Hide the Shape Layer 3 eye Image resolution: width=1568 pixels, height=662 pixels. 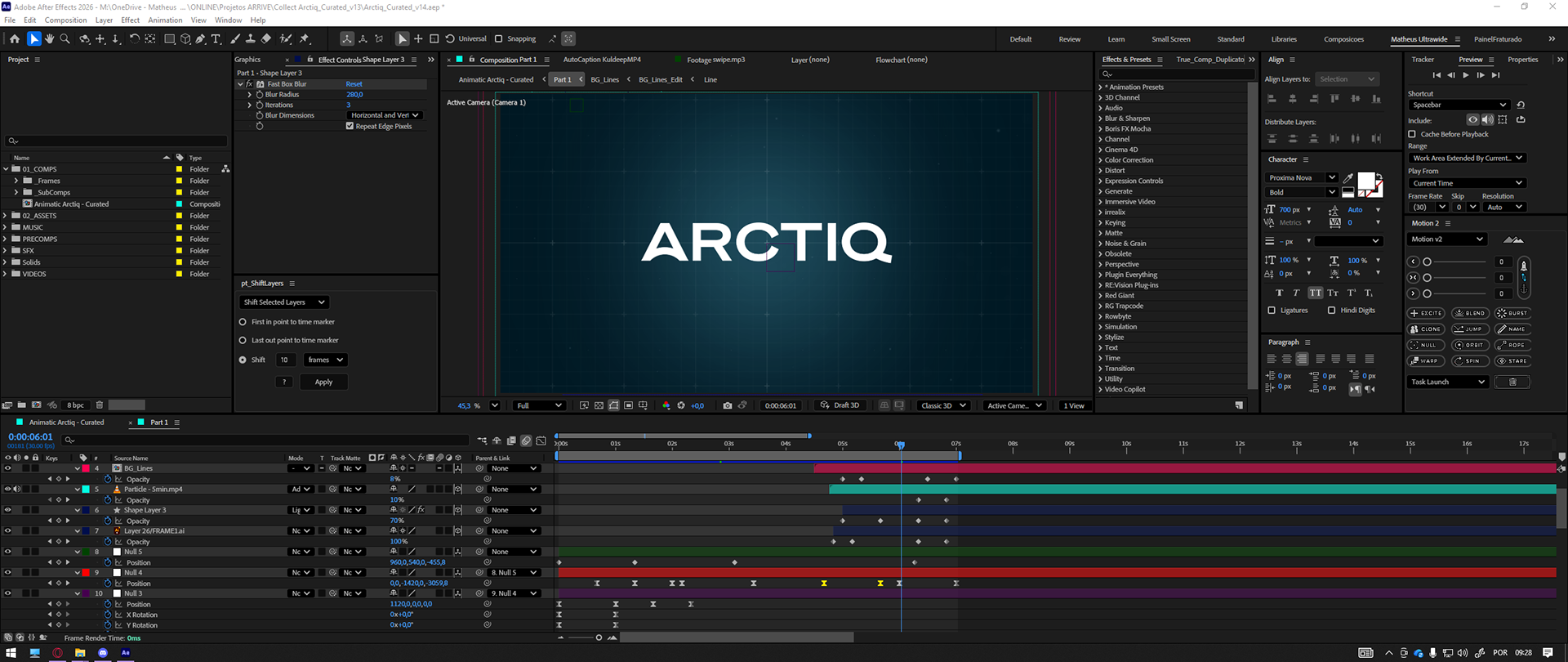[x=7, y=510]
